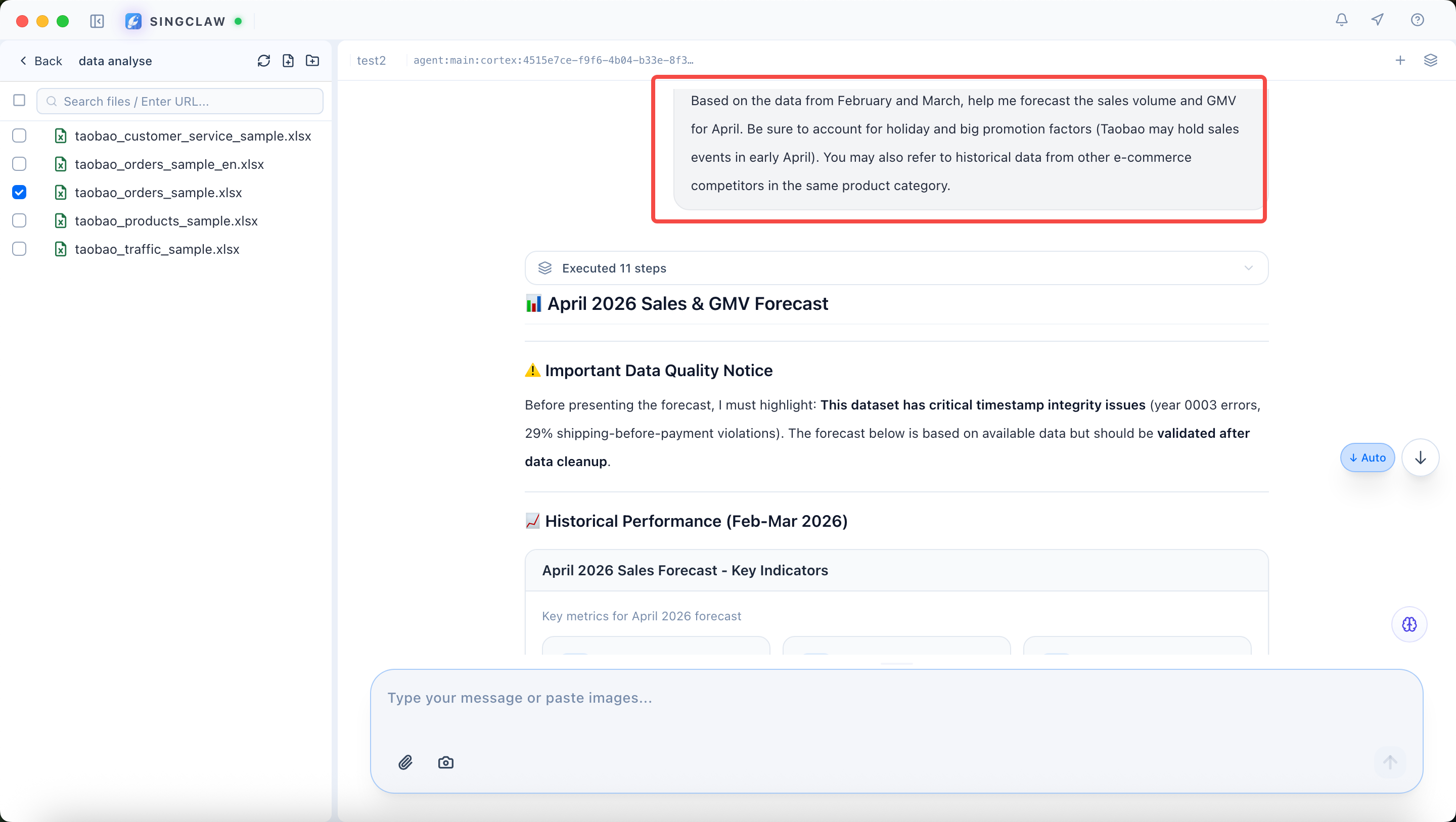Click the add folder icon

312,61
